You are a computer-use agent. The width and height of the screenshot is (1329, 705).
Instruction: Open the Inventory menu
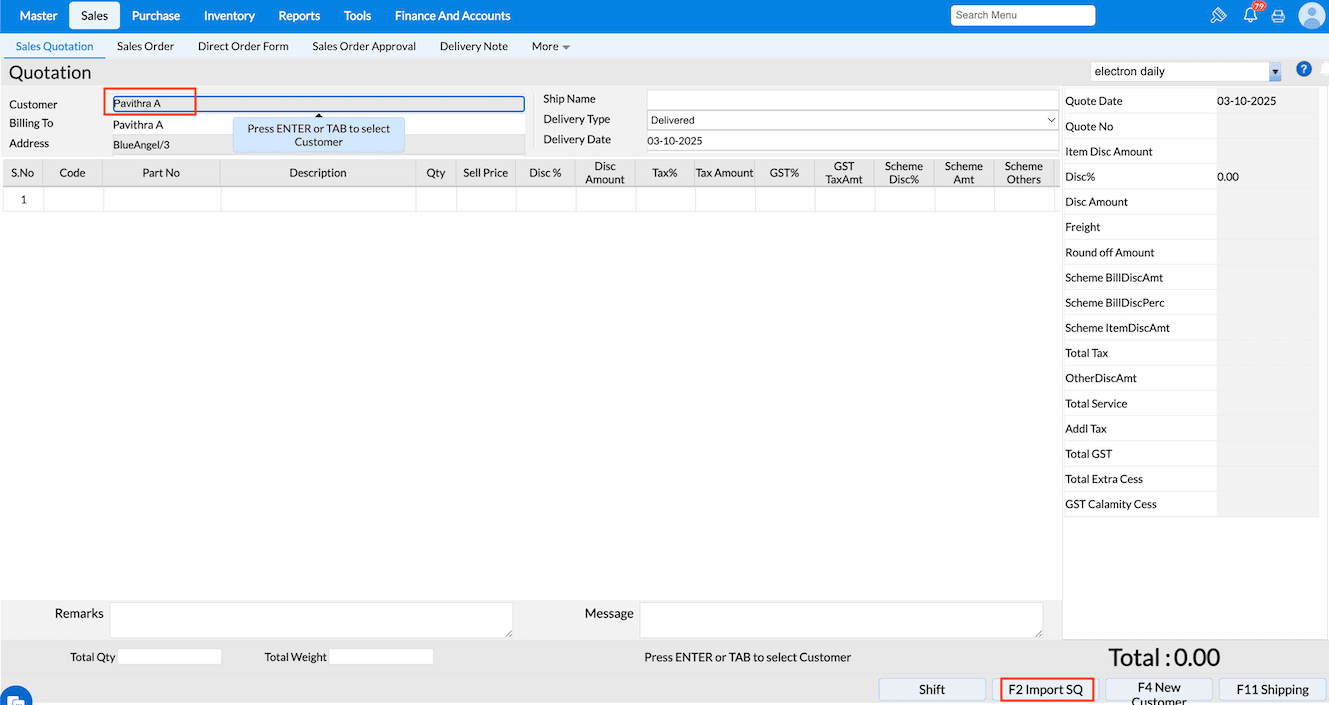click(x=229, y=15)
